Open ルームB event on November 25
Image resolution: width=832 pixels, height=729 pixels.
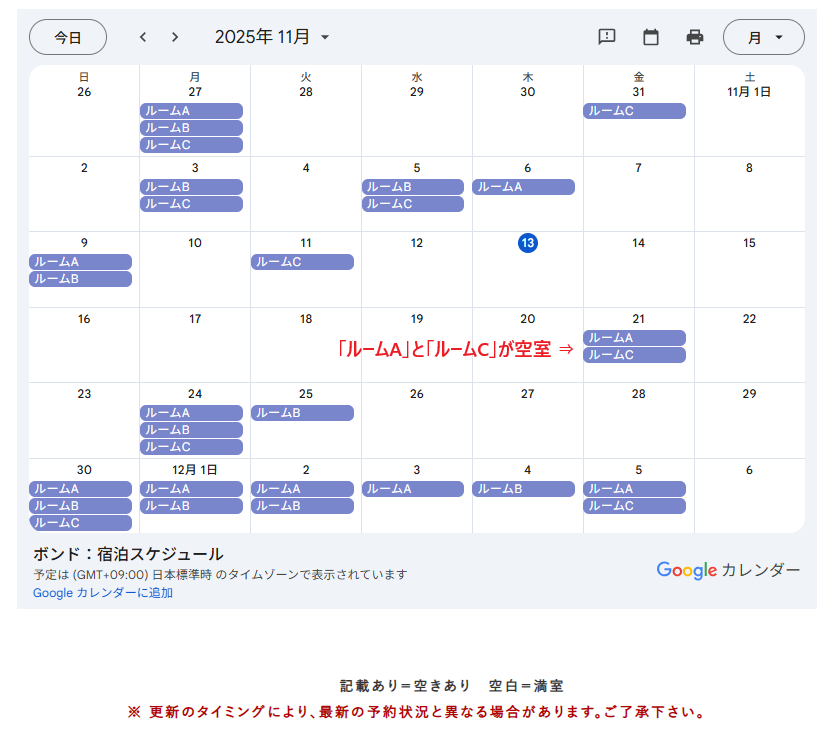[x=302, y=413]
